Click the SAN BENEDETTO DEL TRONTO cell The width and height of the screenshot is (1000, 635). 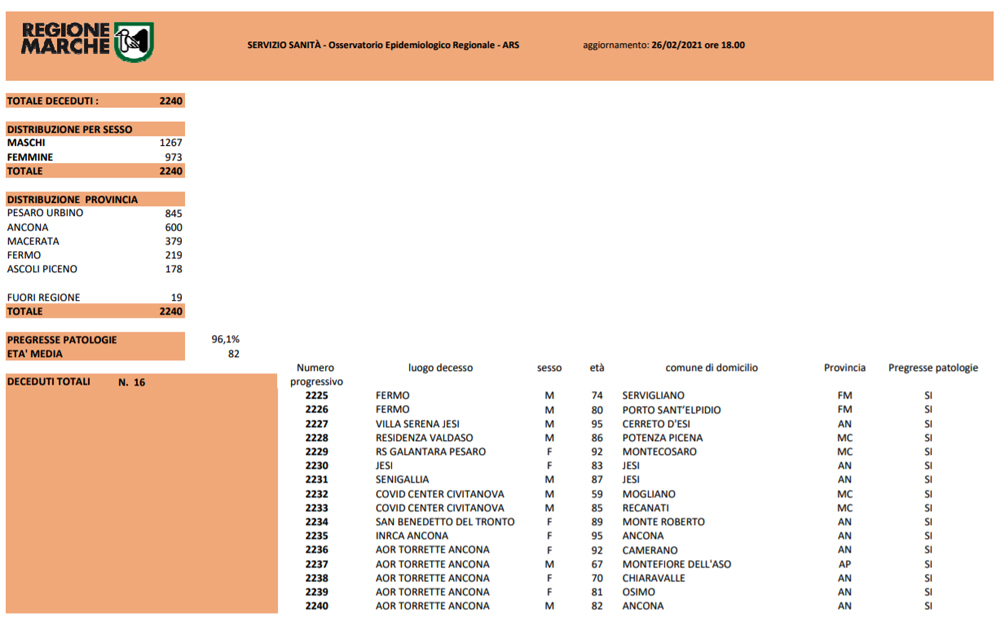click(445, 522)
